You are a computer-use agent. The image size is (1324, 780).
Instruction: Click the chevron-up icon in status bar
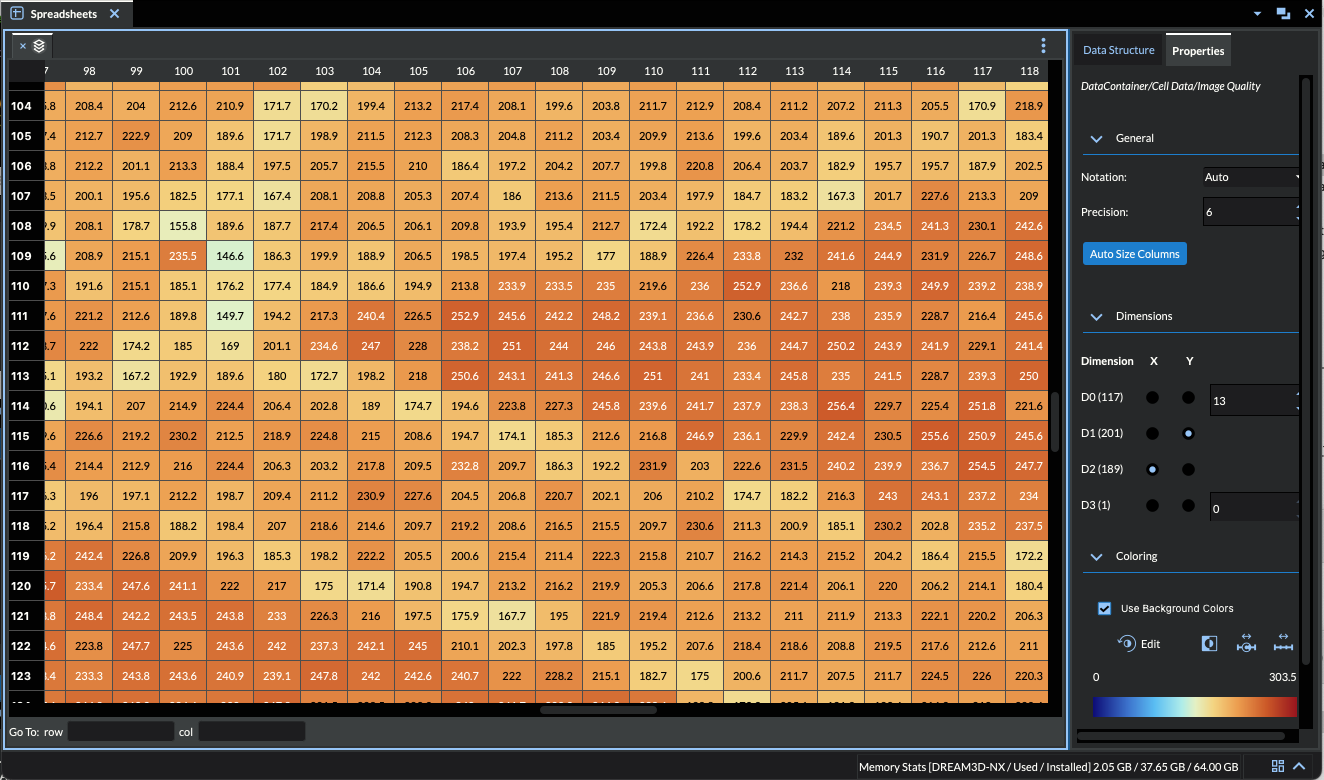click(x=1299, y=766)
